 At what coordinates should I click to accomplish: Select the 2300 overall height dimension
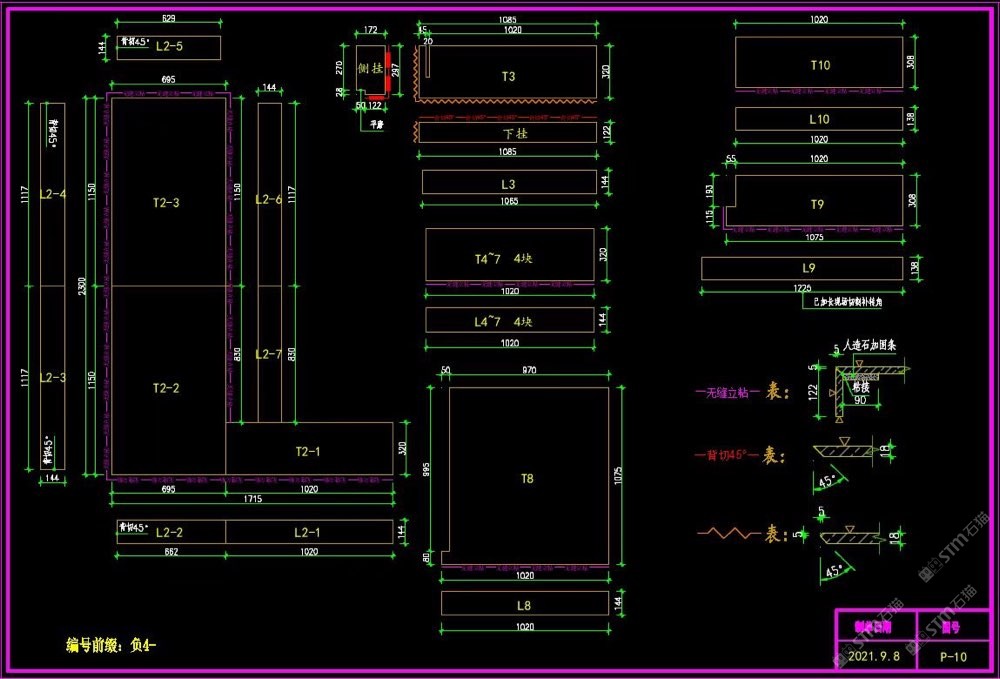(x=82, y=287)
